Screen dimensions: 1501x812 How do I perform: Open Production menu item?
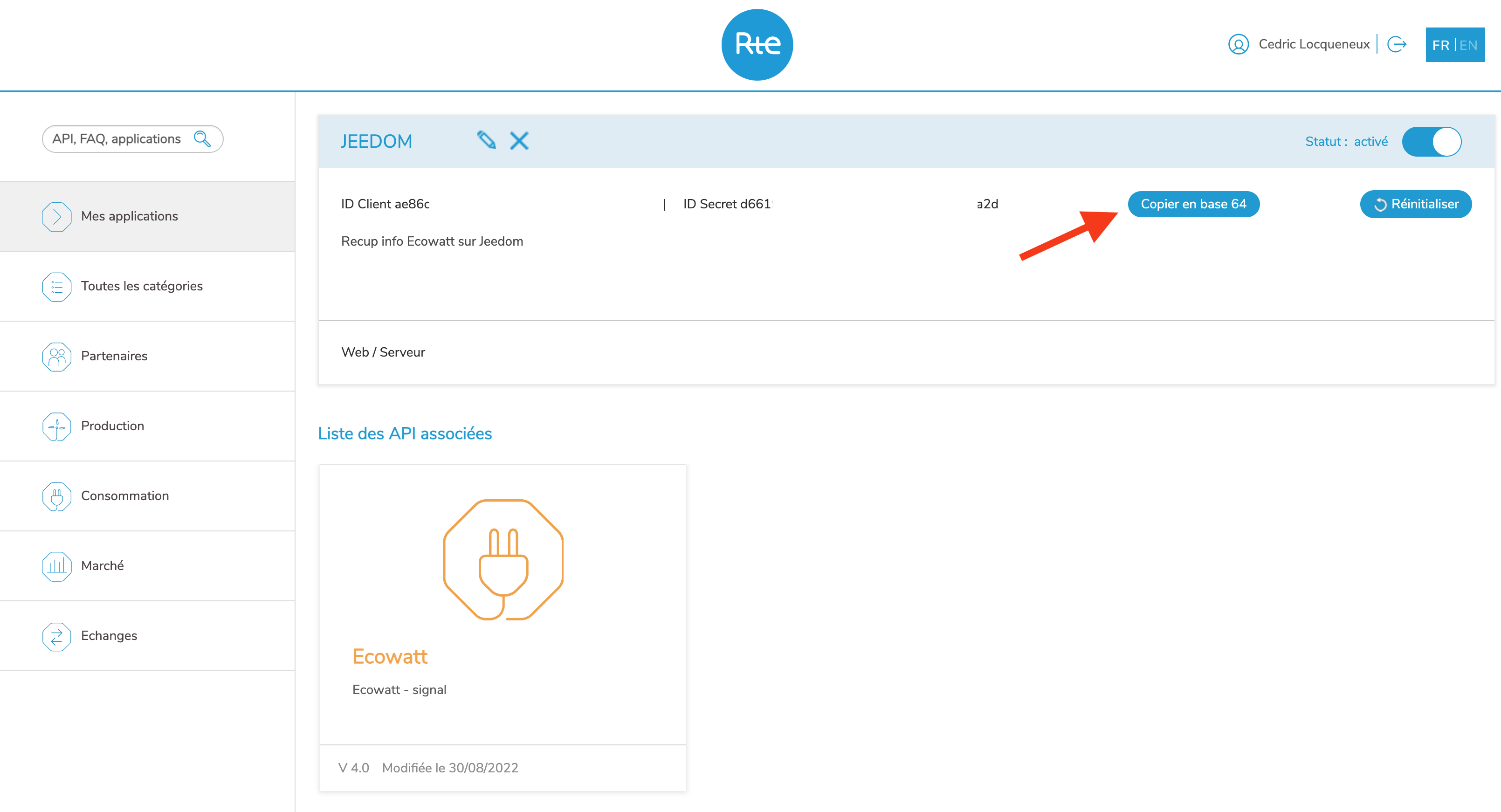(147, 426)
